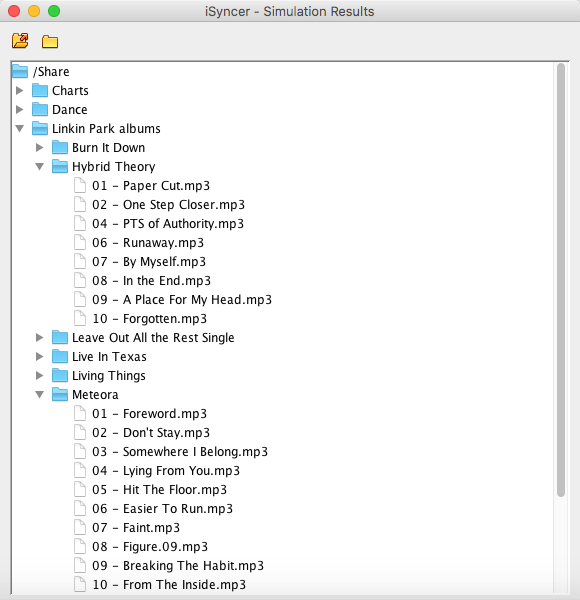Close the iSyncer Simulation Results window
Image resolution: width=580 pixels, height=600 pixels.
(14, 11)
